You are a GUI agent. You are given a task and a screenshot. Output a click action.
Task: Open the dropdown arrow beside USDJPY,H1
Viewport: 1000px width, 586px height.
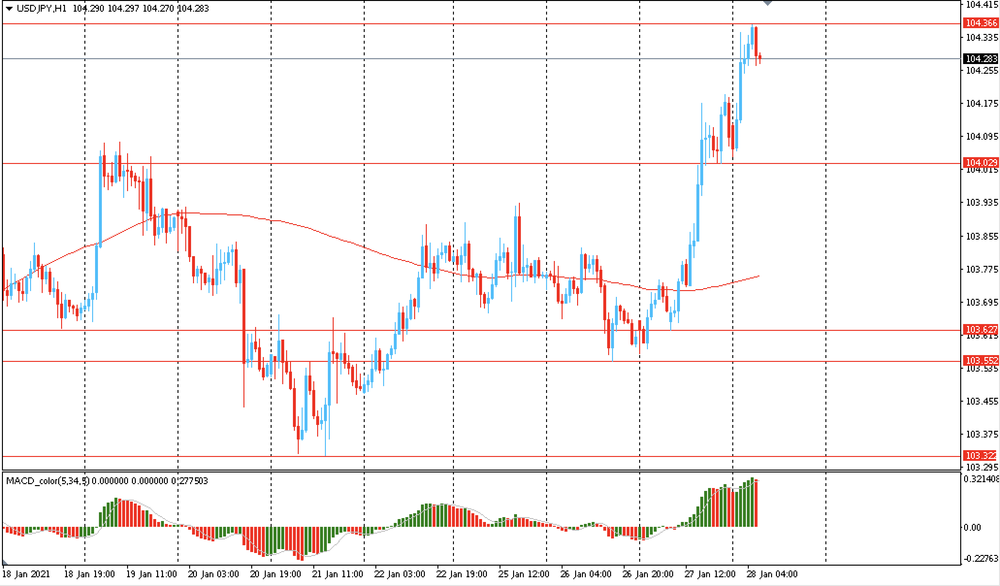[x=9, y=8]
